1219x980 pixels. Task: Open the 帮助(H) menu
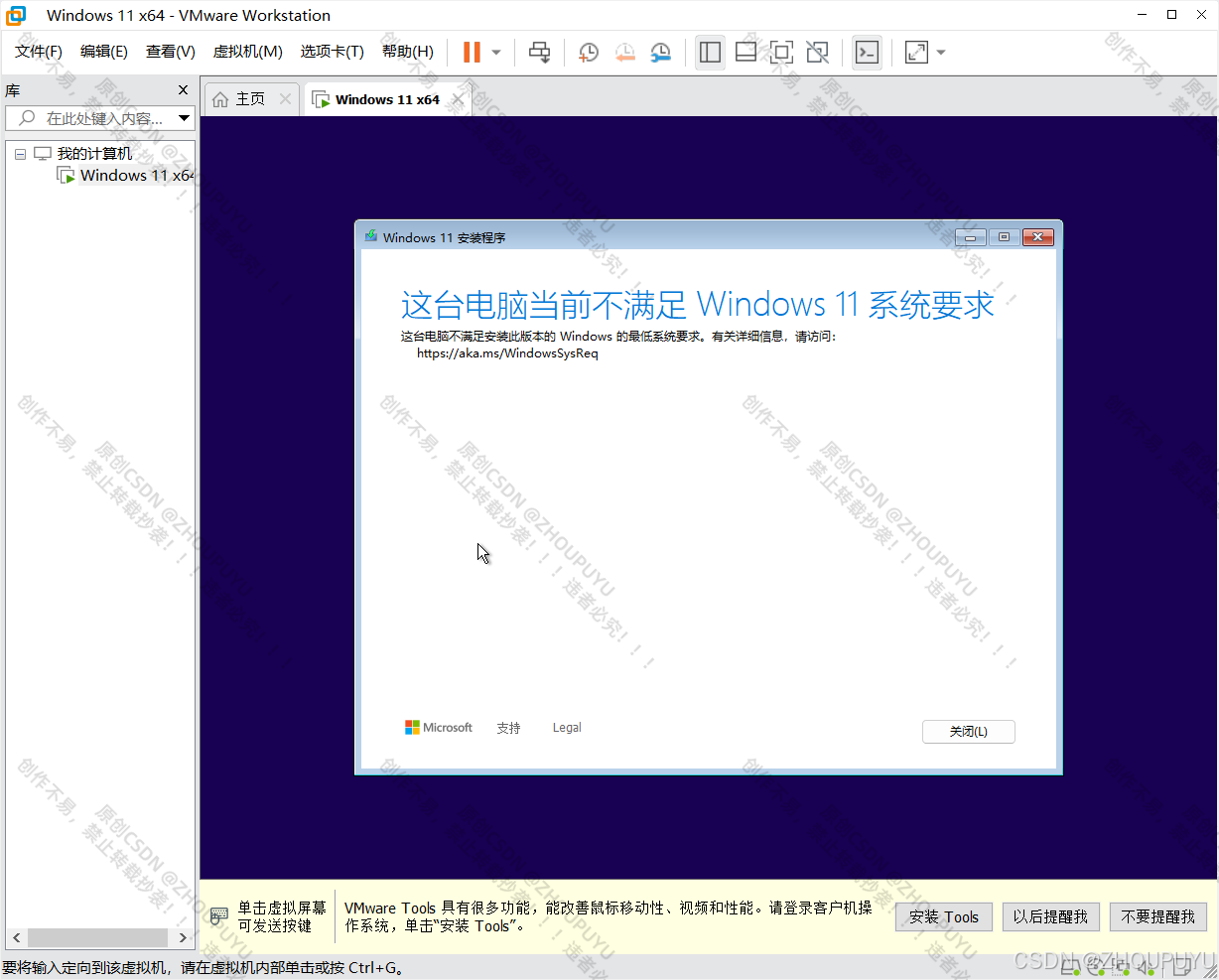coord(408,52)
